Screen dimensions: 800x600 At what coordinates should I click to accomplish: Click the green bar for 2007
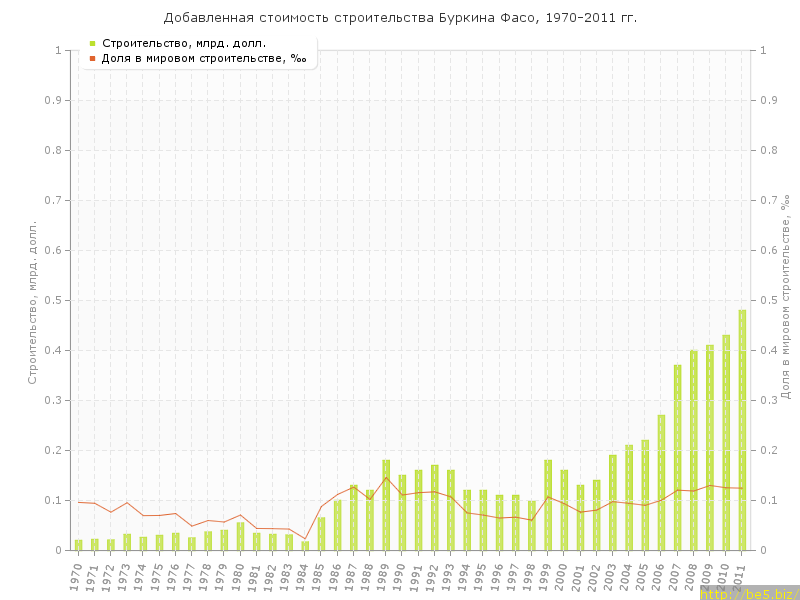coord(677,458)
